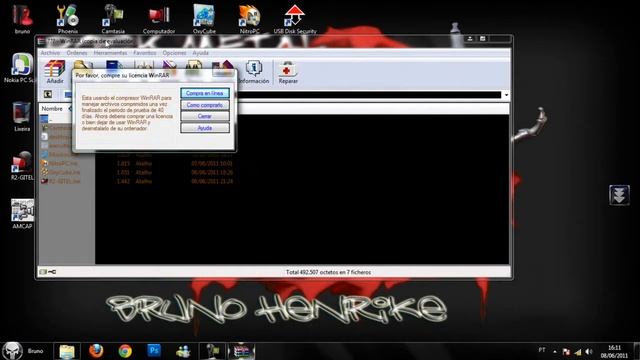The image size is (640, 360).
Task: Open Photoshop from the taskbar
Action: pos(154,351)
